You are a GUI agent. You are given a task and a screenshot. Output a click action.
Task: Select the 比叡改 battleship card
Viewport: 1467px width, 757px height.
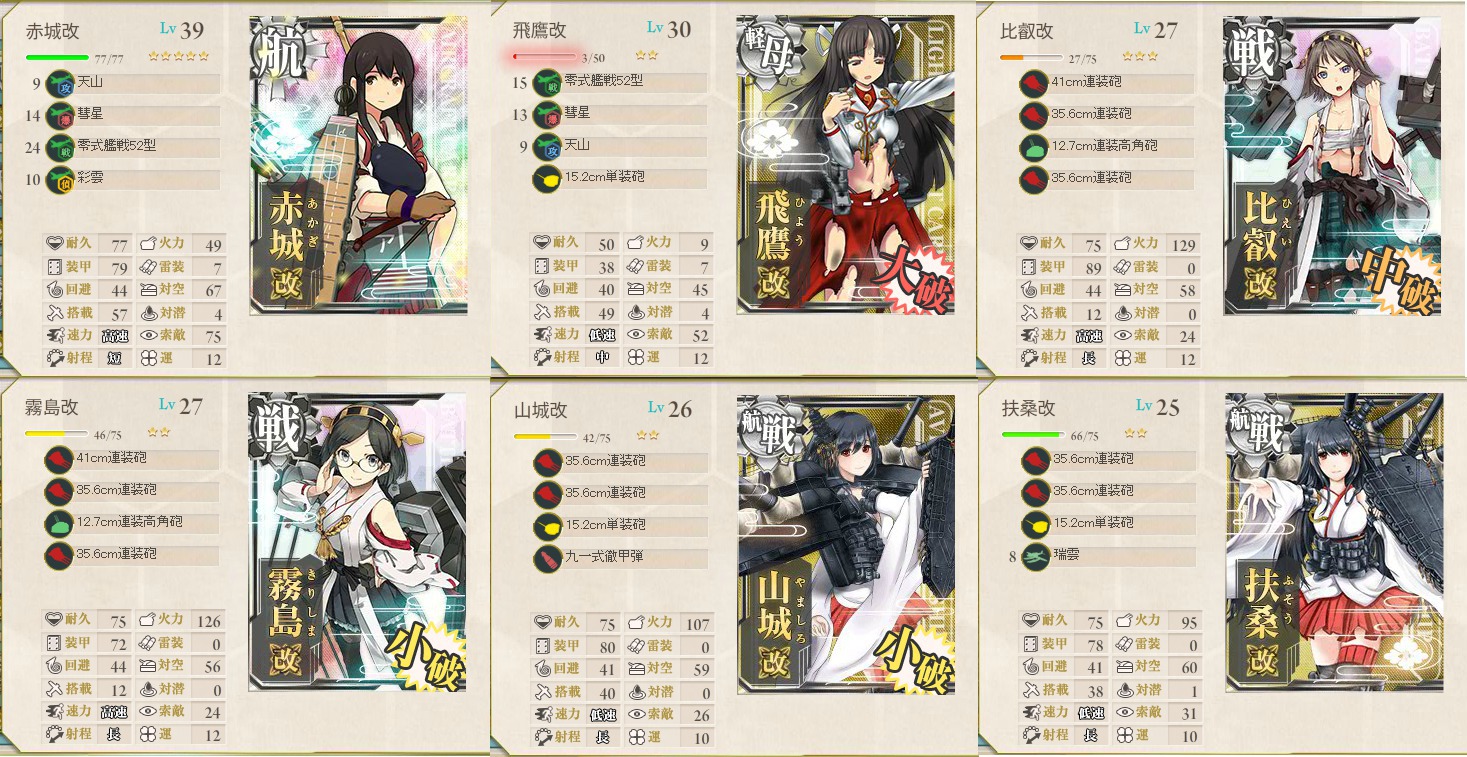pos(1333,164)
